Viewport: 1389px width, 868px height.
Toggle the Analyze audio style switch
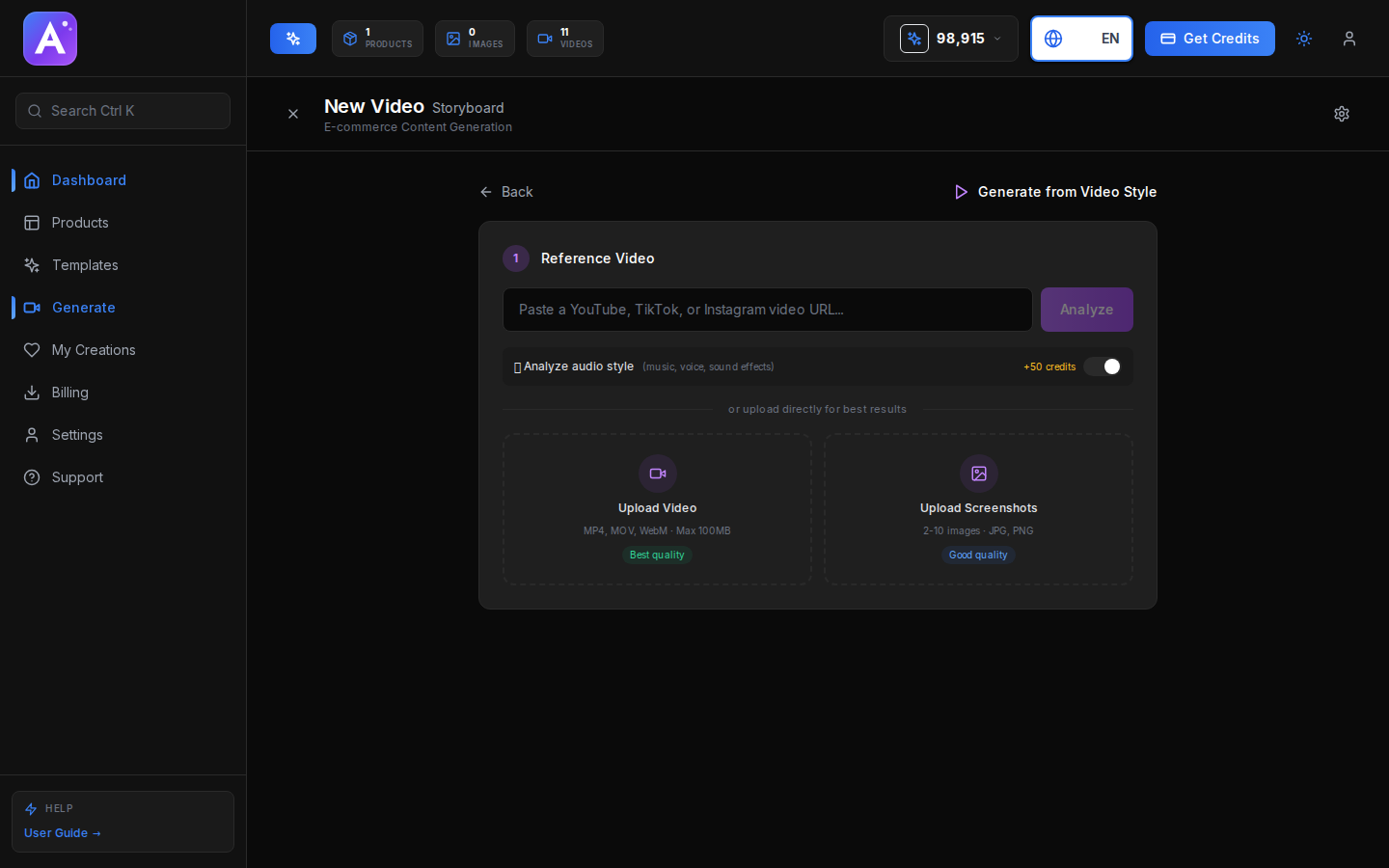[1102, 366]
